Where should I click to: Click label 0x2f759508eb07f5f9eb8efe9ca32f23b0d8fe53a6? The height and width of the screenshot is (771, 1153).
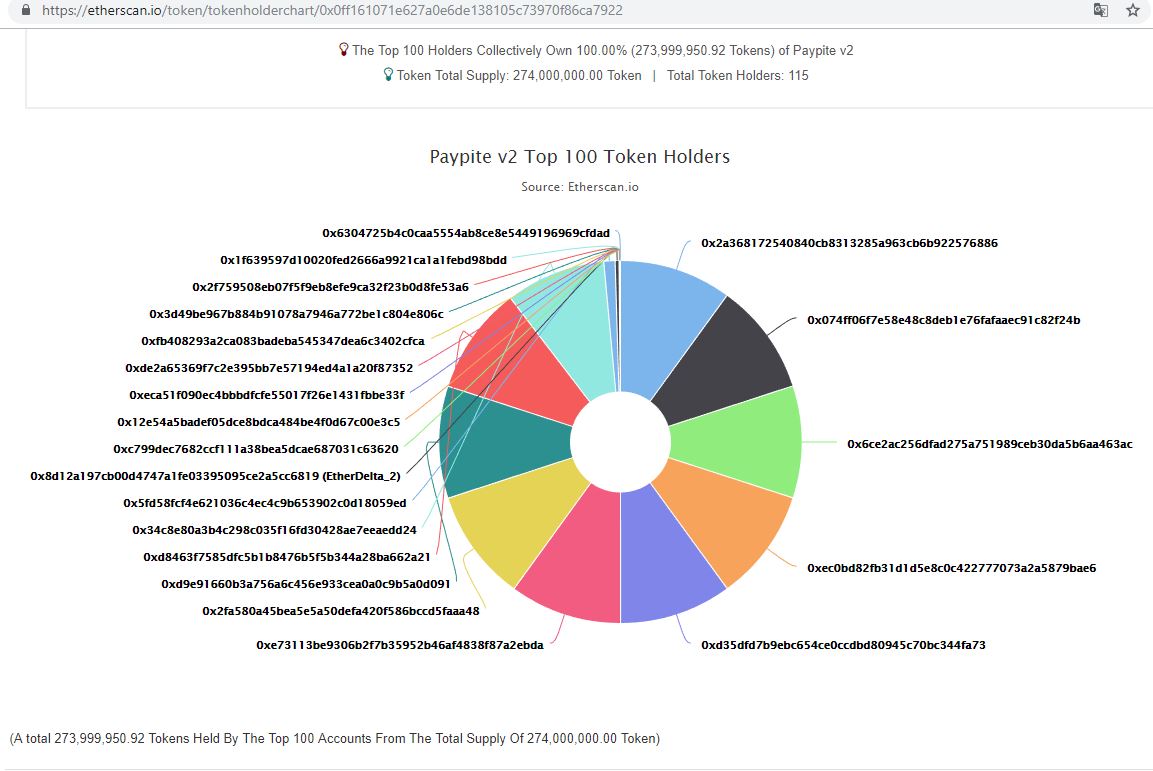tap(330, 287)
